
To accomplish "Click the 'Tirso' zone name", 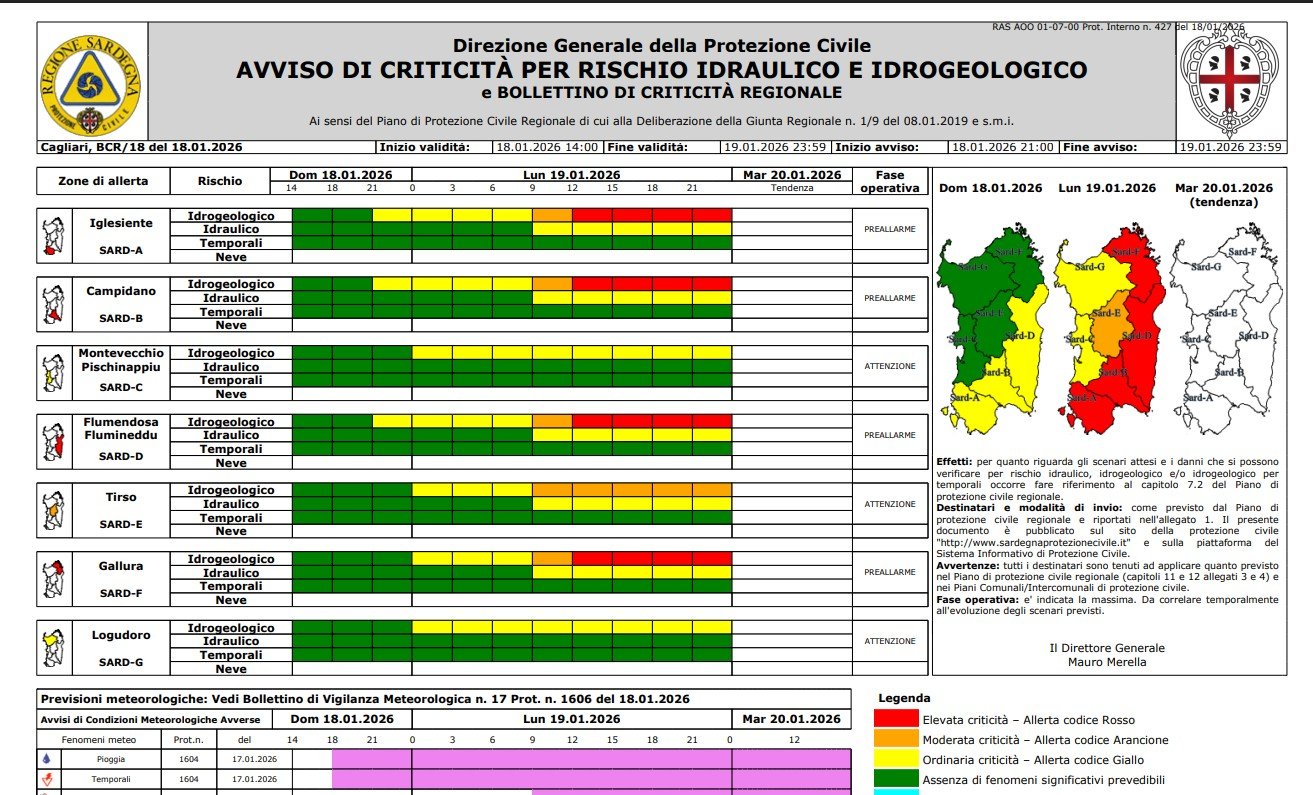I will tap(122, 497).
